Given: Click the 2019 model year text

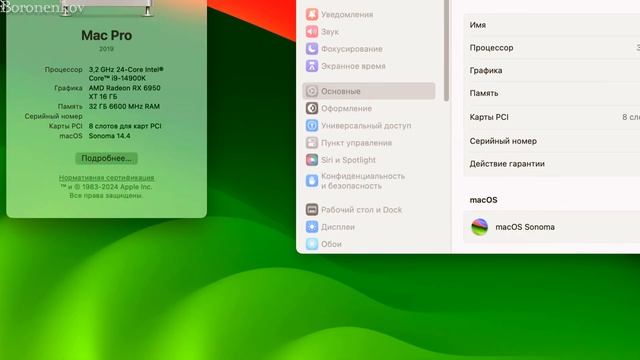Looking at the screenshot, I should [106, 49].
